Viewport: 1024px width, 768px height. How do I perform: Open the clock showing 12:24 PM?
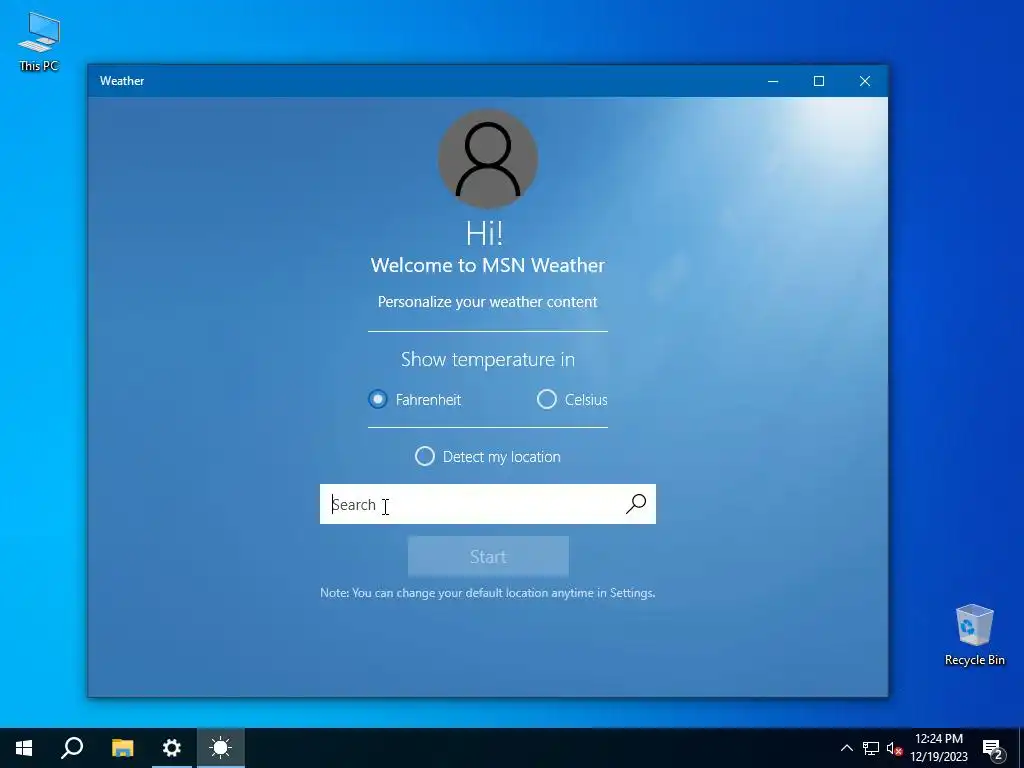(x=939, y=748)
